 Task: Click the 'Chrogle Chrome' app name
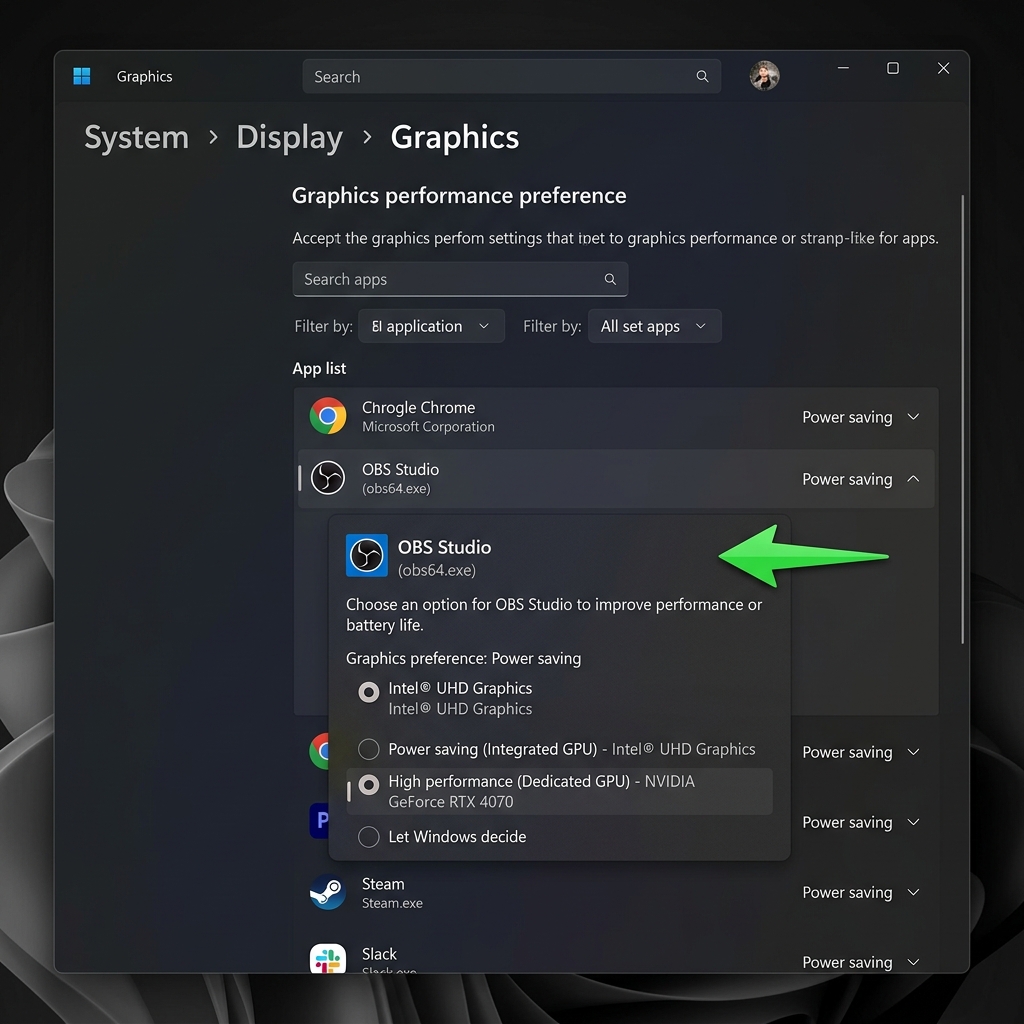[x=419, y=408]
